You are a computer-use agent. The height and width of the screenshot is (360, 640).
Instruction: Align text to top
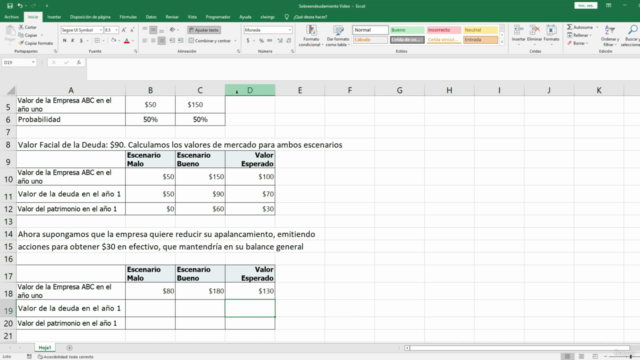[145, 30]
